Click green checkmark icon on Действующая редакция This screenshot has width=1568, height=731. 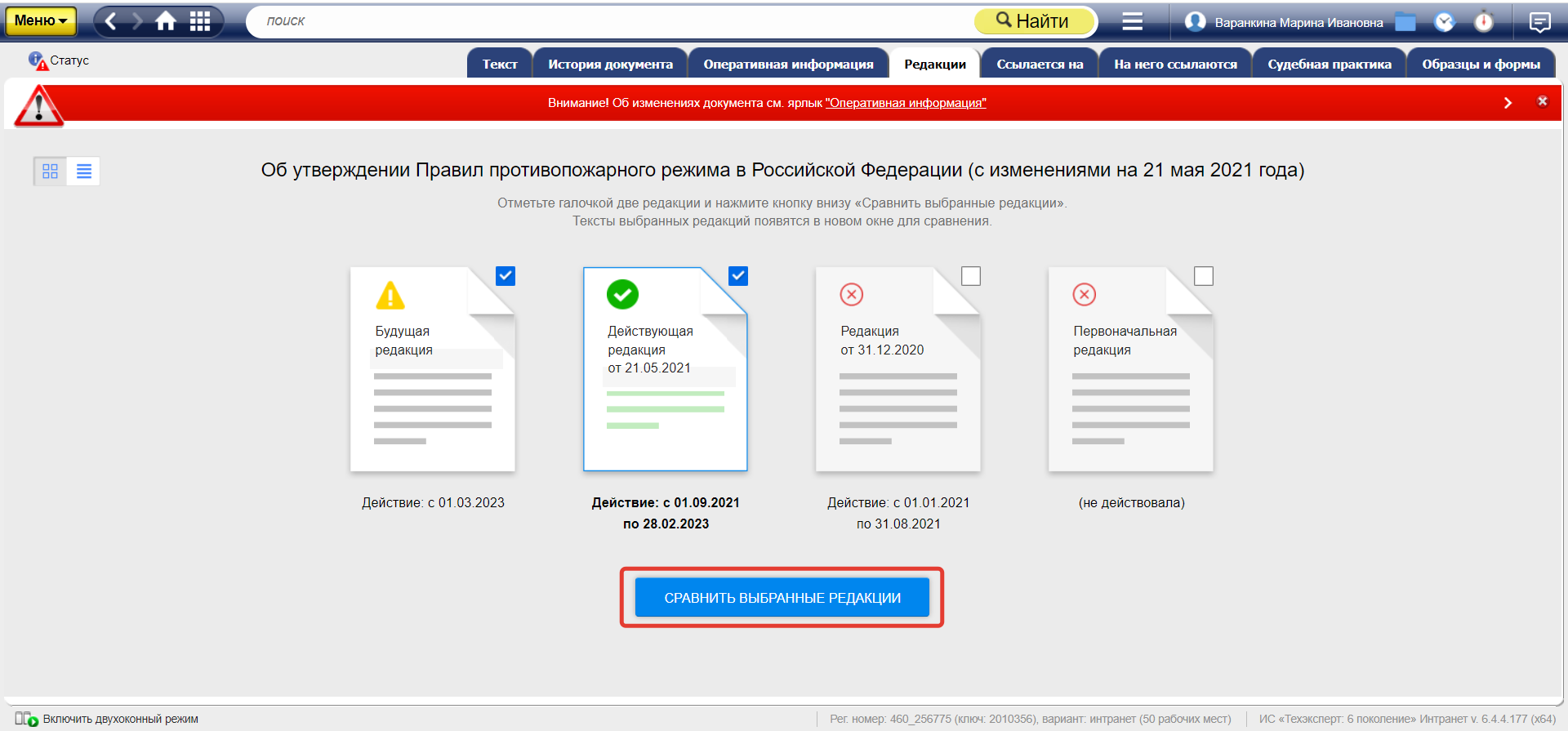622,294
